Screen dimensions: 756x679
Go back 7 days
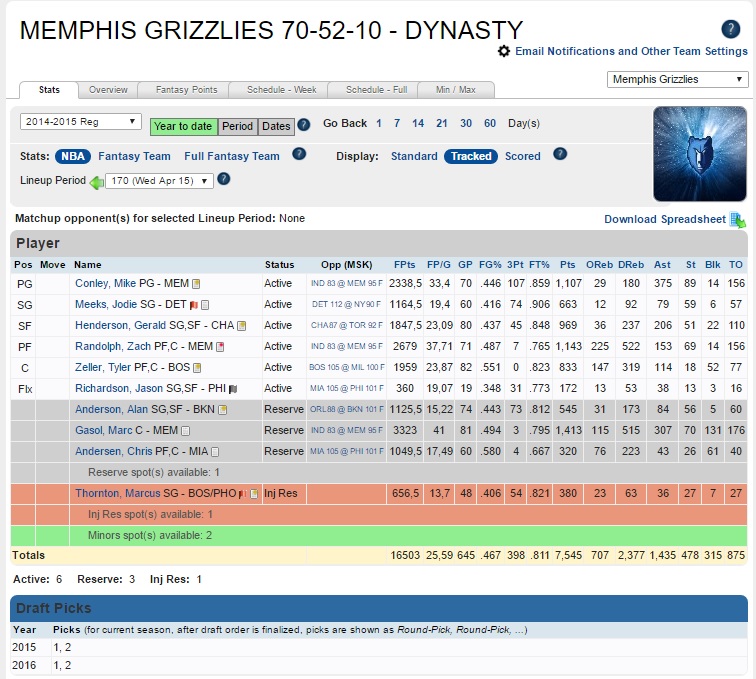[397, 123]
